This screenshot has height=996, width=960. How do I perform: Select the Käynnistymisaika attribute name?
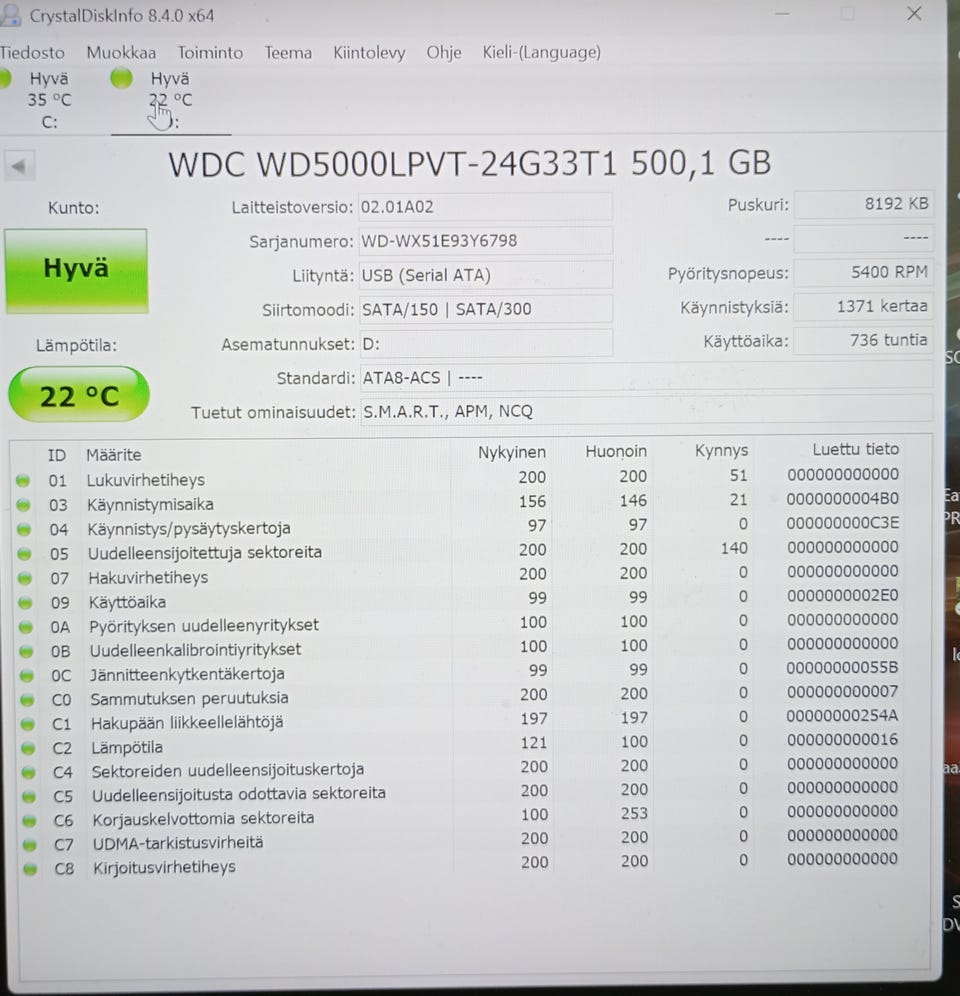151,504
